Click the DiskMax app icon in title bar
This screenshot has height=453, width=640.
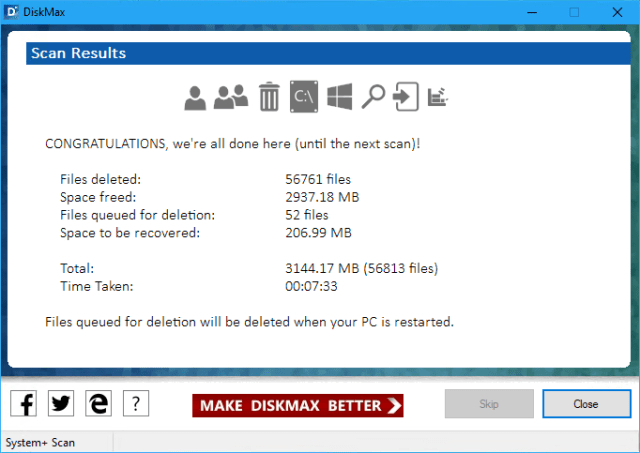point(12,12)
